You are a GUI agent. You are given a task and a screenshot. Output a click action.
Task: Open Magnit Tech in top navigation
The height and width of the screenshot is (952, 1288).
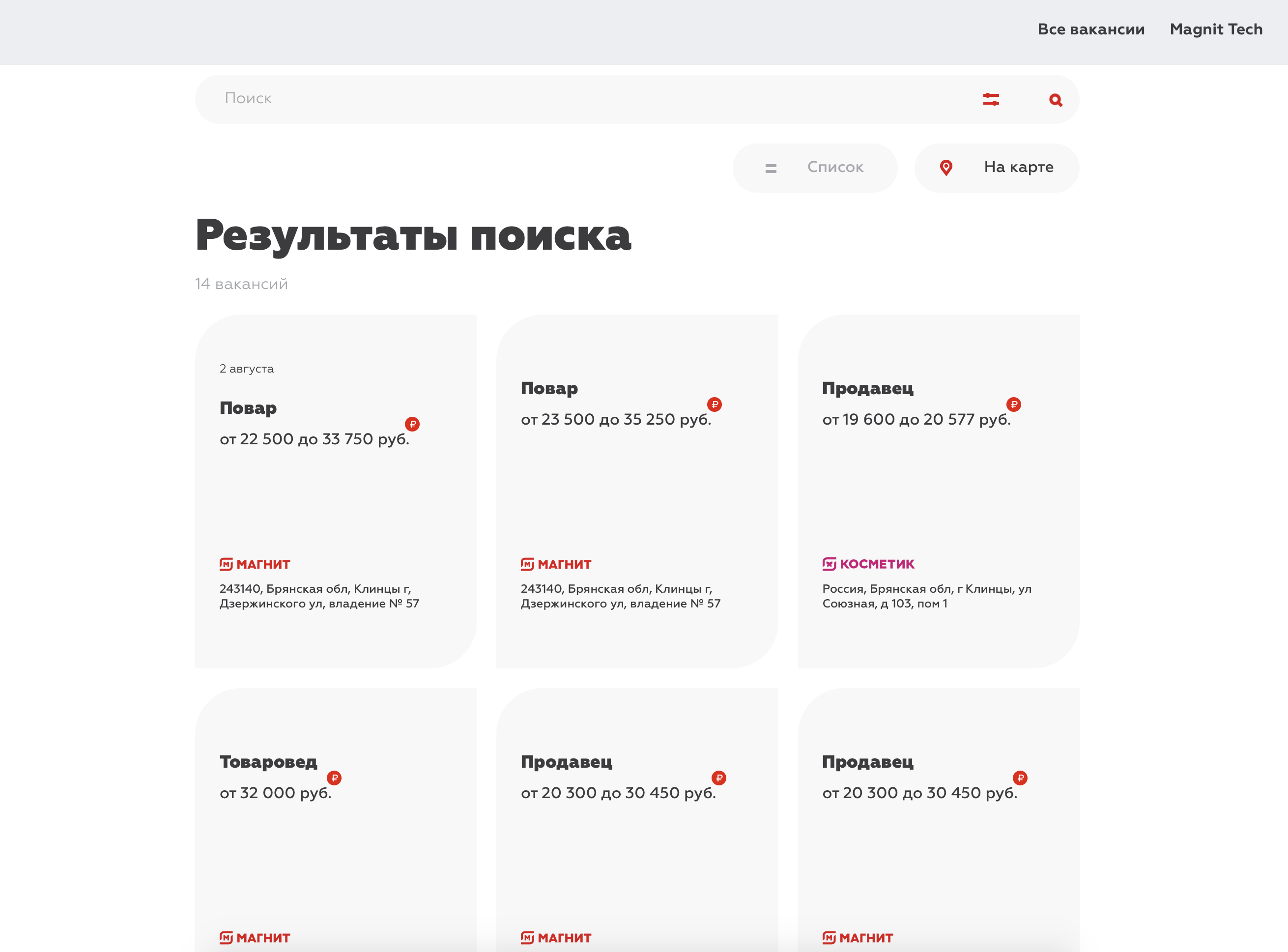(1216, 29)
